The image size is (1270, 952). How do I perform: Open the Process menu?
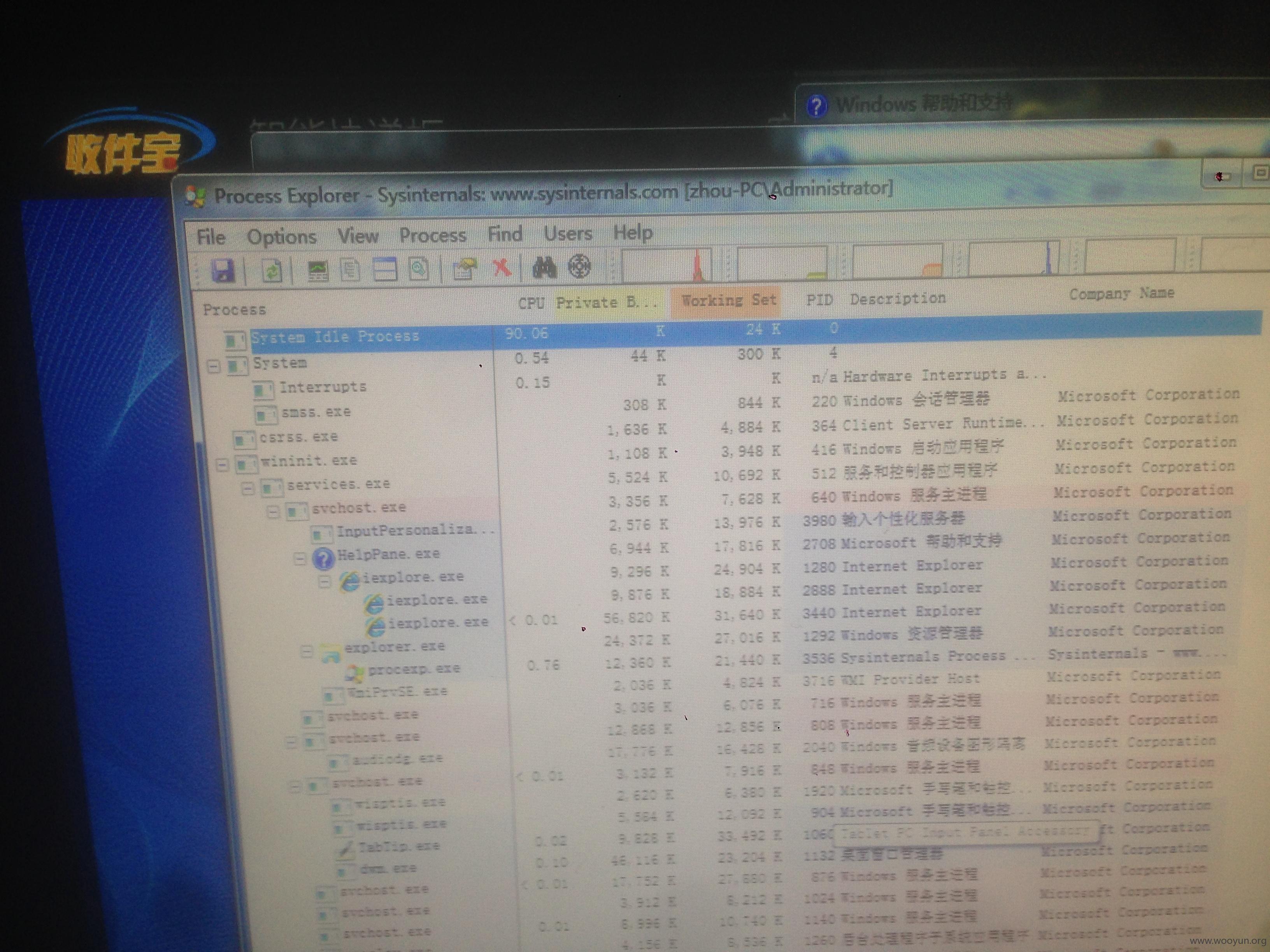[432, 235]
